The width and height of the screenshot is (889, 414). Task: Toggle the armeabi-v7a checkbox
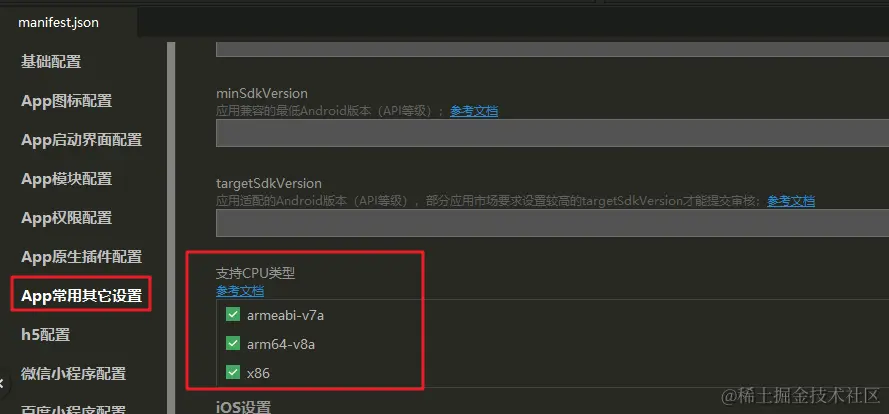pyautogui.click(x=232, y=315)
